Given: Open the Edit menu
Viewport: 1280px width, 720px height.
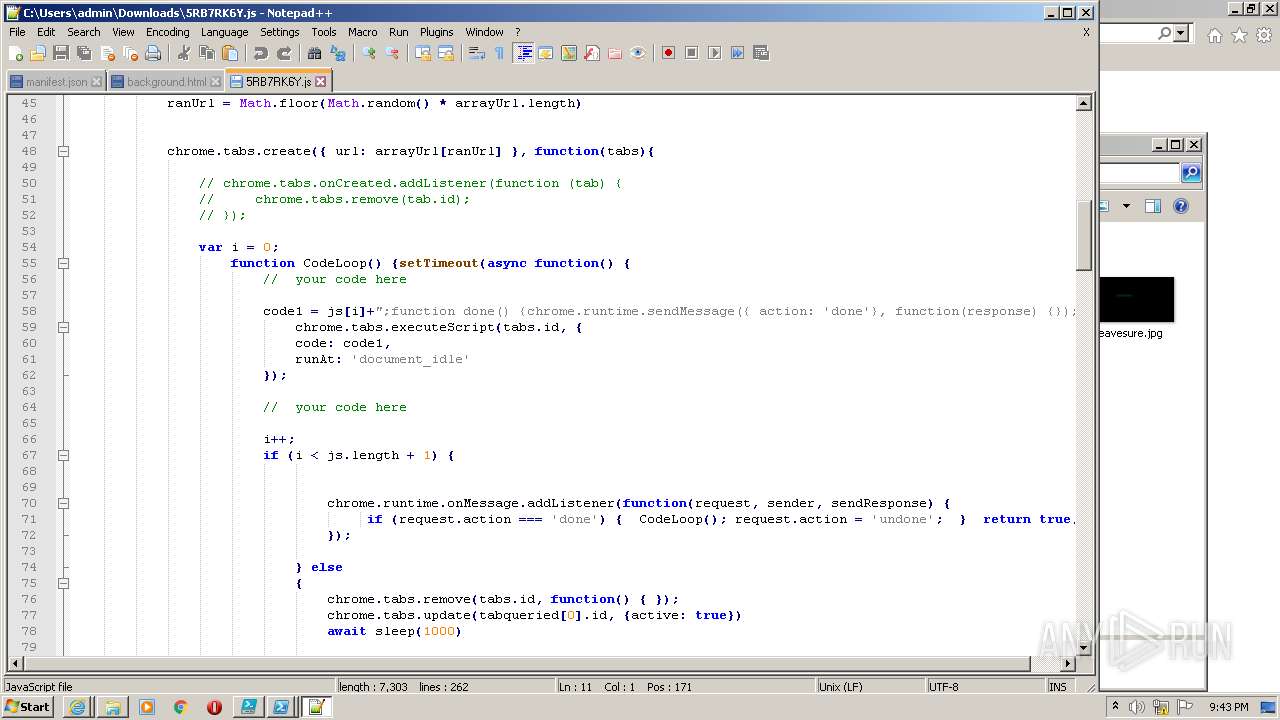Looking at the screenshot, I should pyautogui.click(x=46, y=32).
